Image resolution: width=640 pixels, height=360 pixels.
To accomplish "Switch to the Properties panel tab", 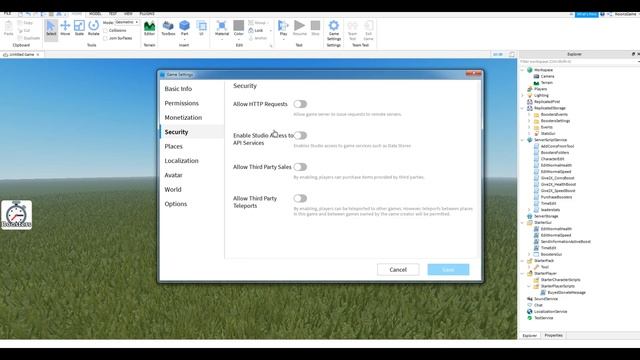I will (x=553, y=335).
